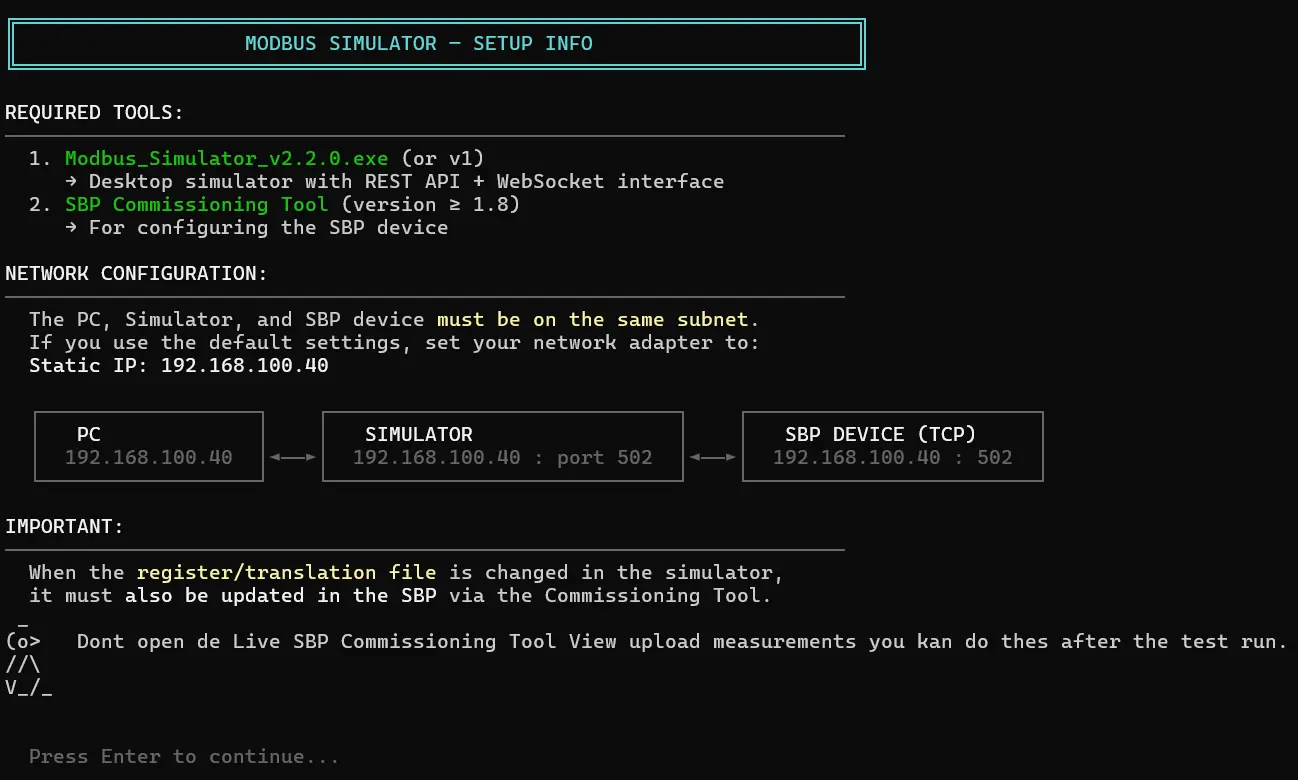The height and width of the screenshot is (780, 1298).
Task: Select "is changed in the simulator," text
Action: 617,573
